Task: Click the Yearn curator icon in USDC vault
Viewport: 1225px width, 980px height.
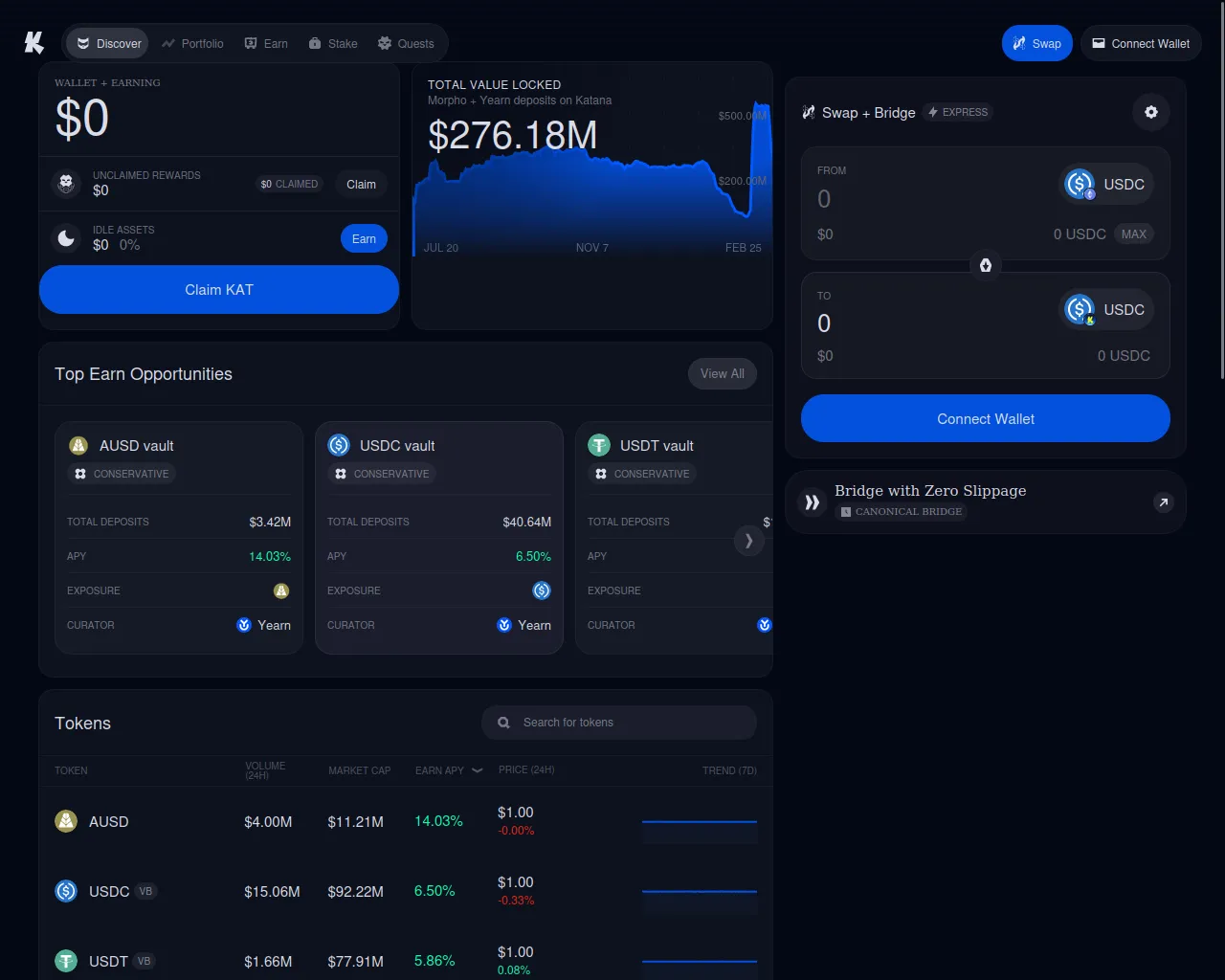Action: click(x=504, y=625)
